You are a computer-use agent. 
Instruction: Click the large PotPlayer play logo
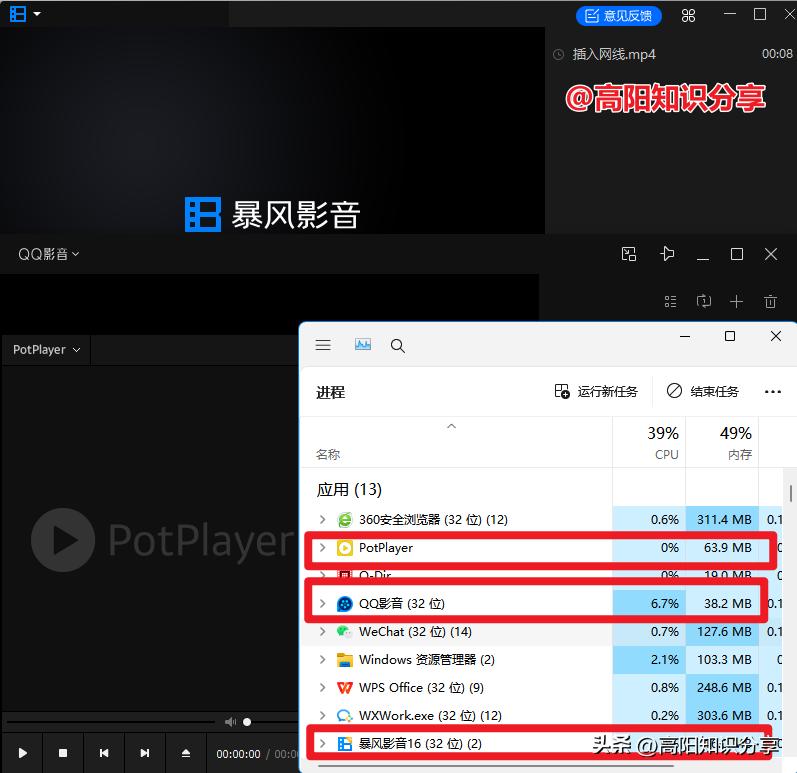pos(63,540)
